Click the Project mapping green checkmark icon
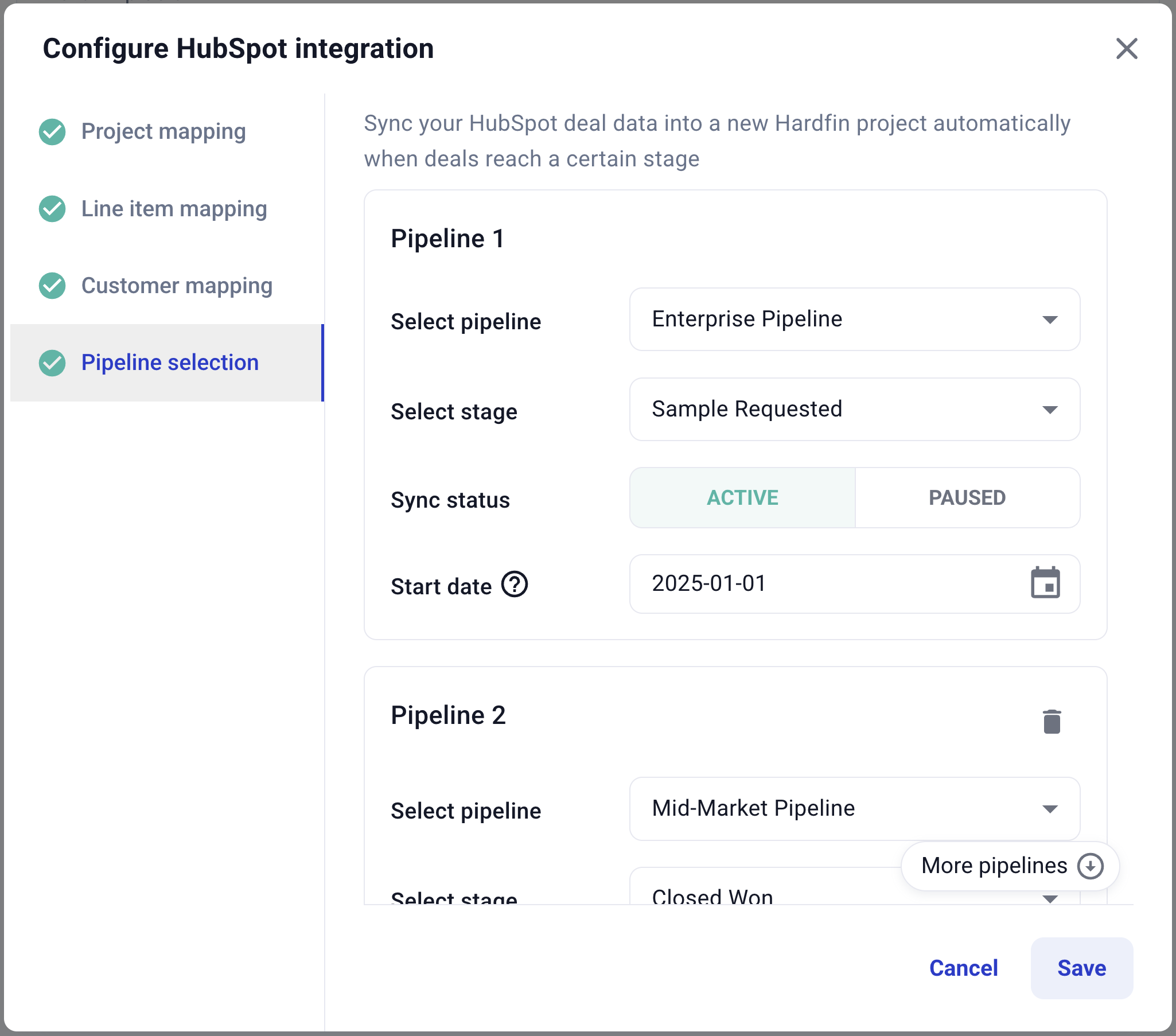The height and width of the screenshot is (1036, 1176). coord(52,132)
